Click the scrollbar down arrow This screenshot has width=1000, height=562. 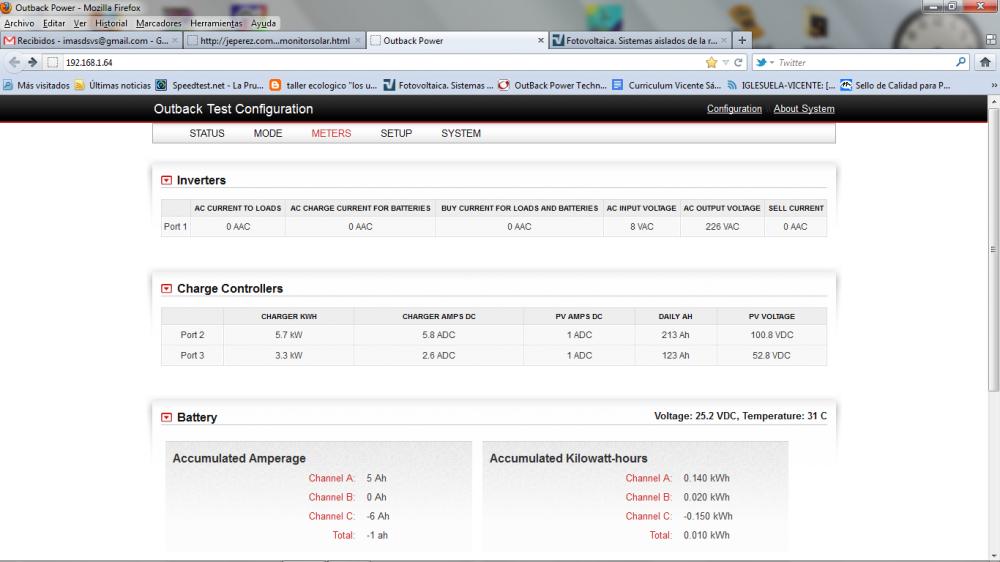tap(993, 556)
